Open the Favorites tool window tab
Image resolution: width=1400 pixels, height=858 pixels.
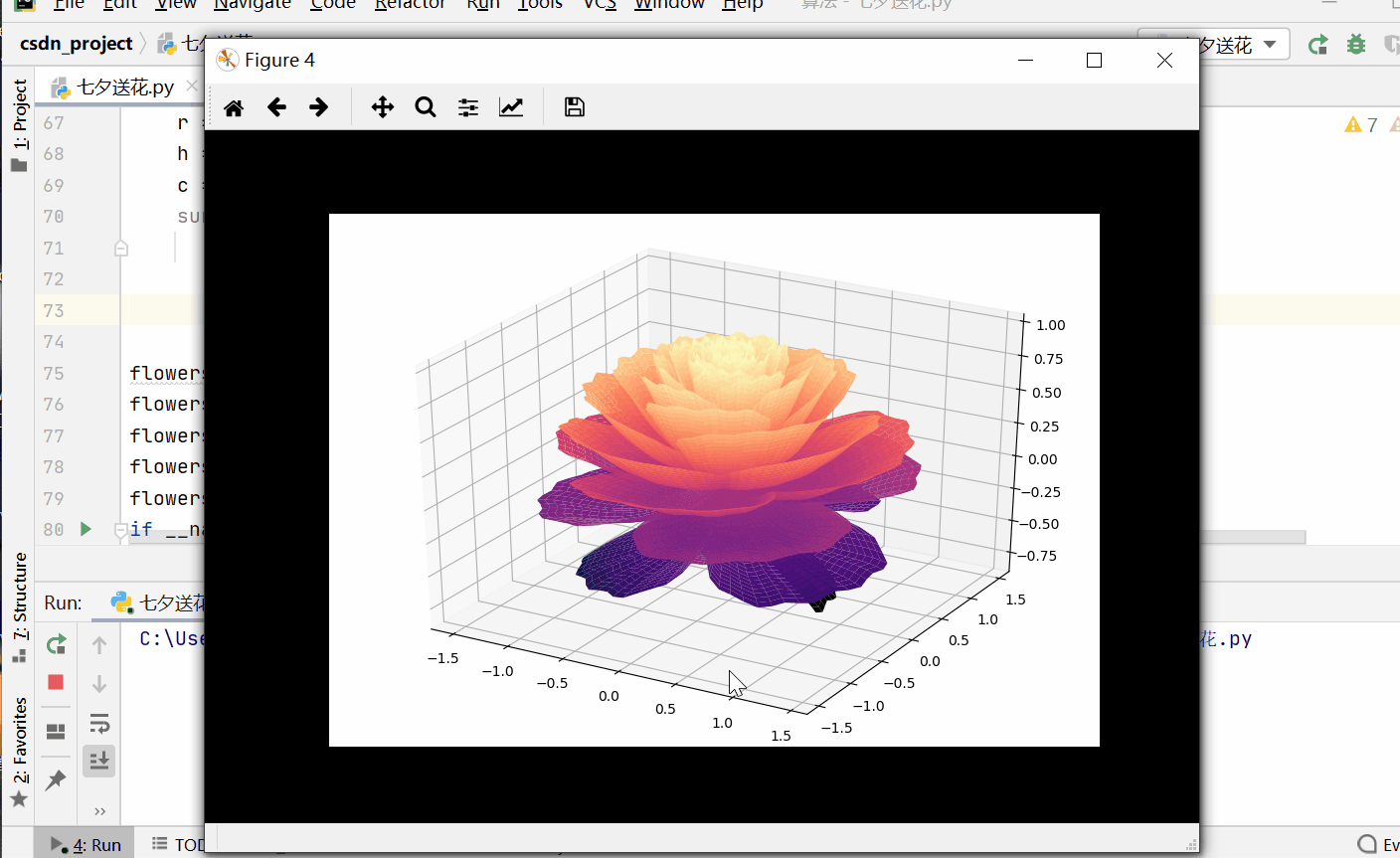pos(19,752)
